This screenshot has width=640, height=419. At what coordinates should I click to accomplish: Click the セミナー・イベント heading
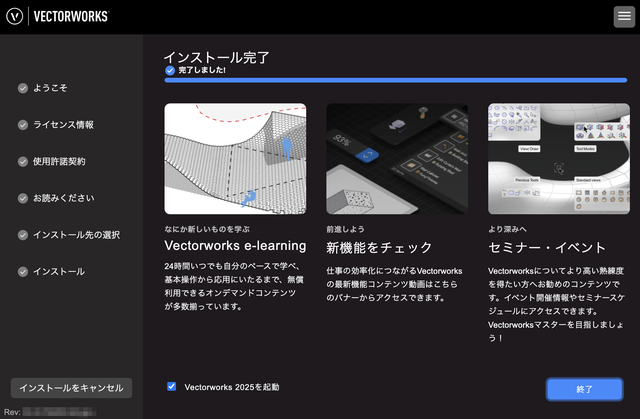[x=547, y=248]
